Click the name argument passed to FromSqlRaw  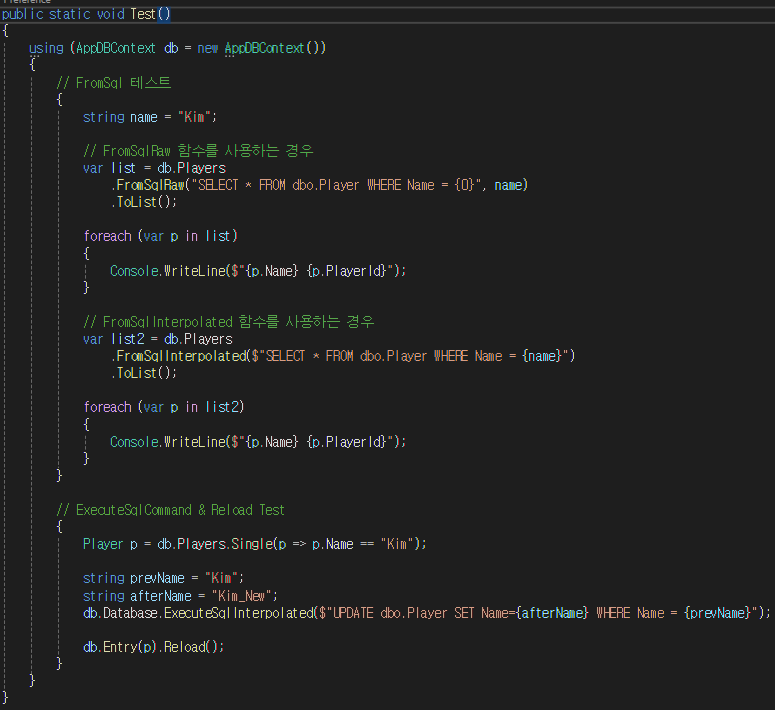pos(508,185)
